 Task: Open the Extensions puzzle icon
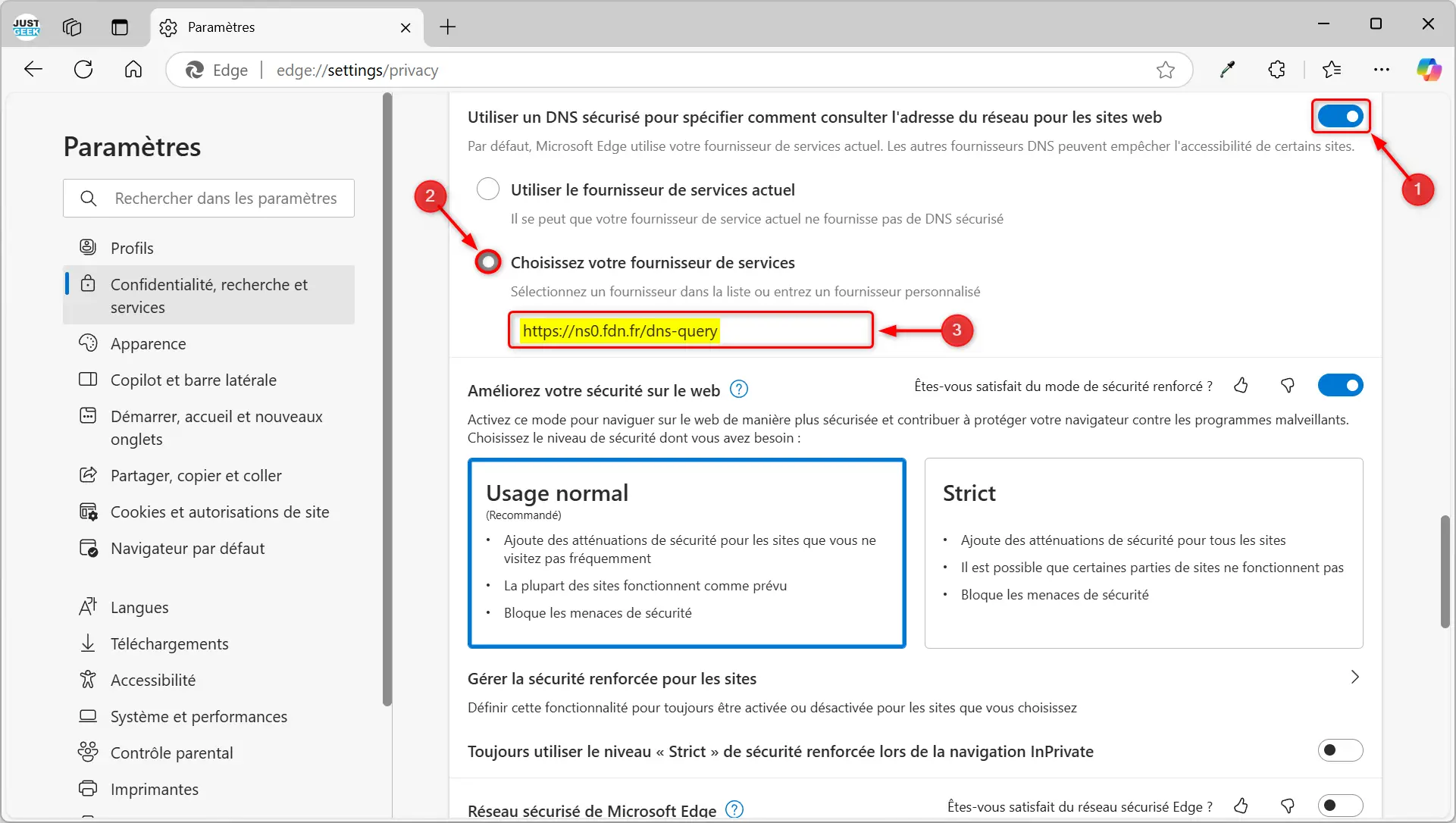[1277, 70]
